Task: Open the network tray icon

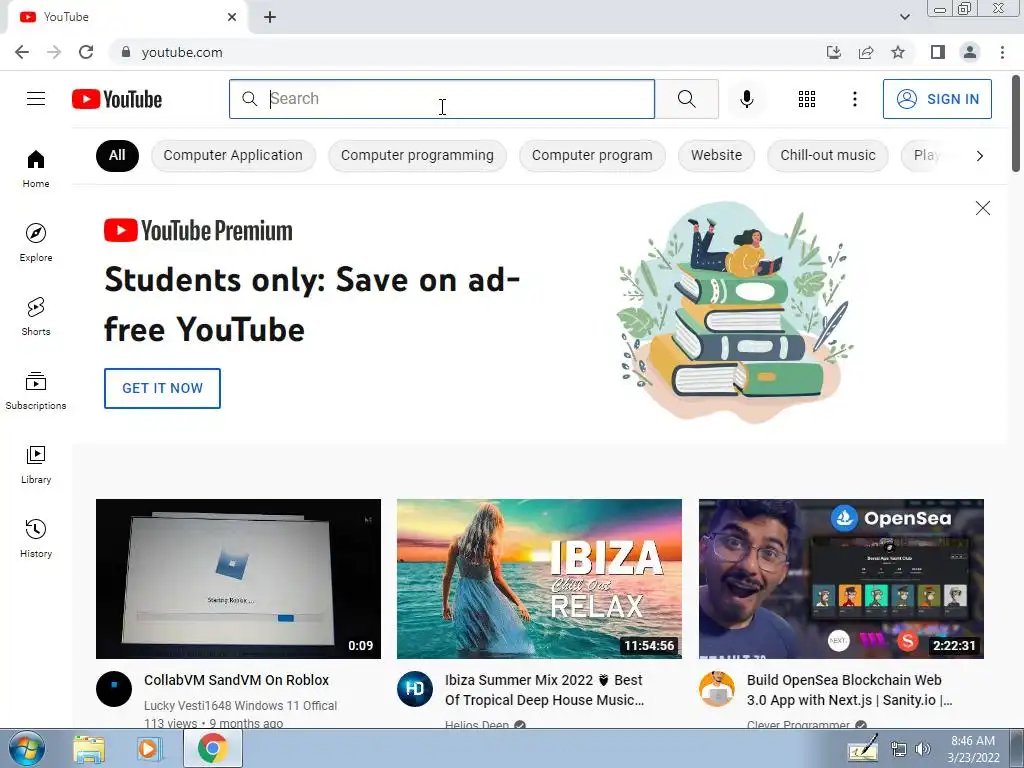Action: pyautogui.click(x=899, y=749)
